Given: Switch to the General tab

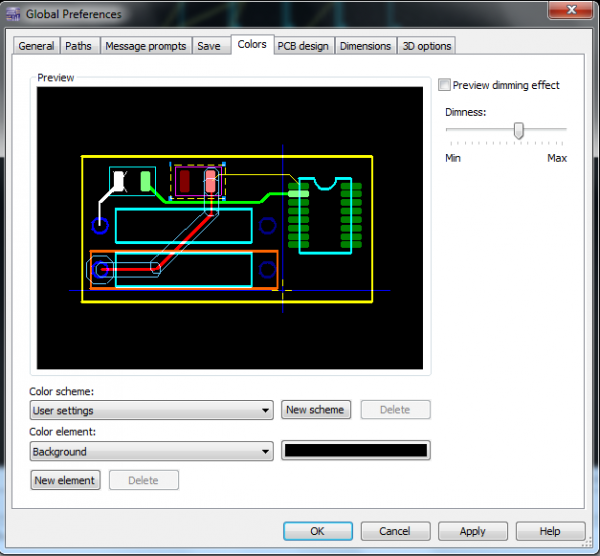Looking at the screenshot, I should click(x=36, y=46).
